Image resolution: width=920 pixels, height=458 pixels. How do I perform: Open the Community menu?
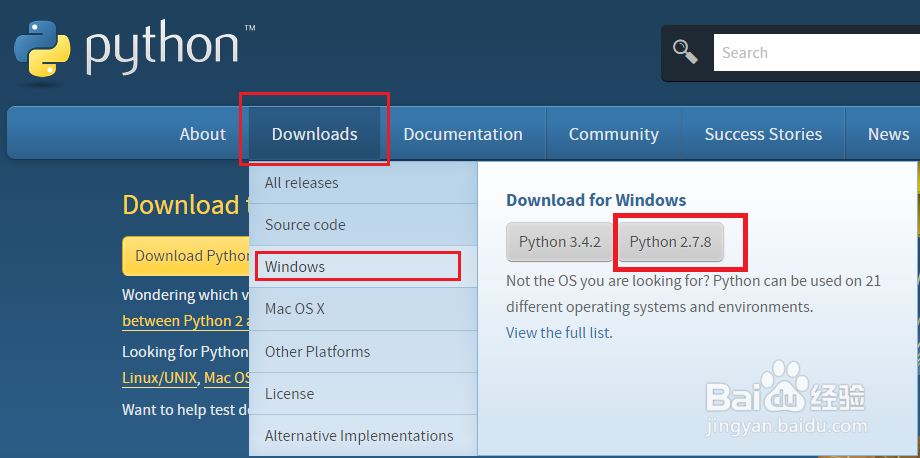614,134
